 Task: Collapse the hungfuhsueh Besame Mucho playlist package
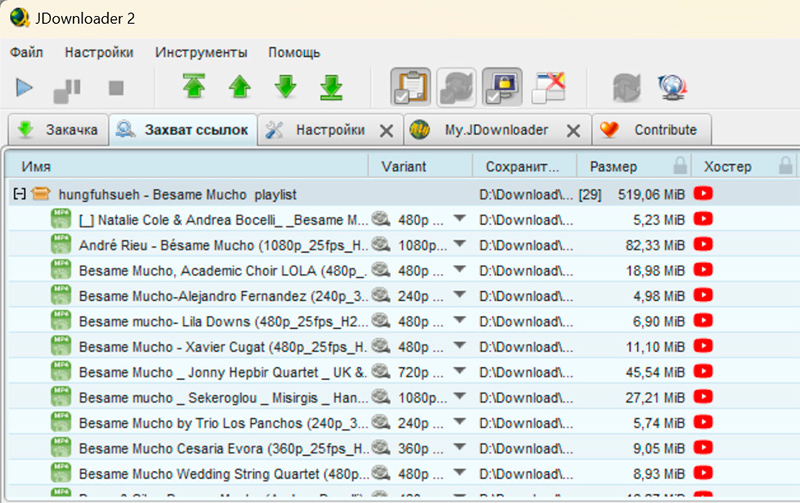pyautogui.click(x=18, y=194)
